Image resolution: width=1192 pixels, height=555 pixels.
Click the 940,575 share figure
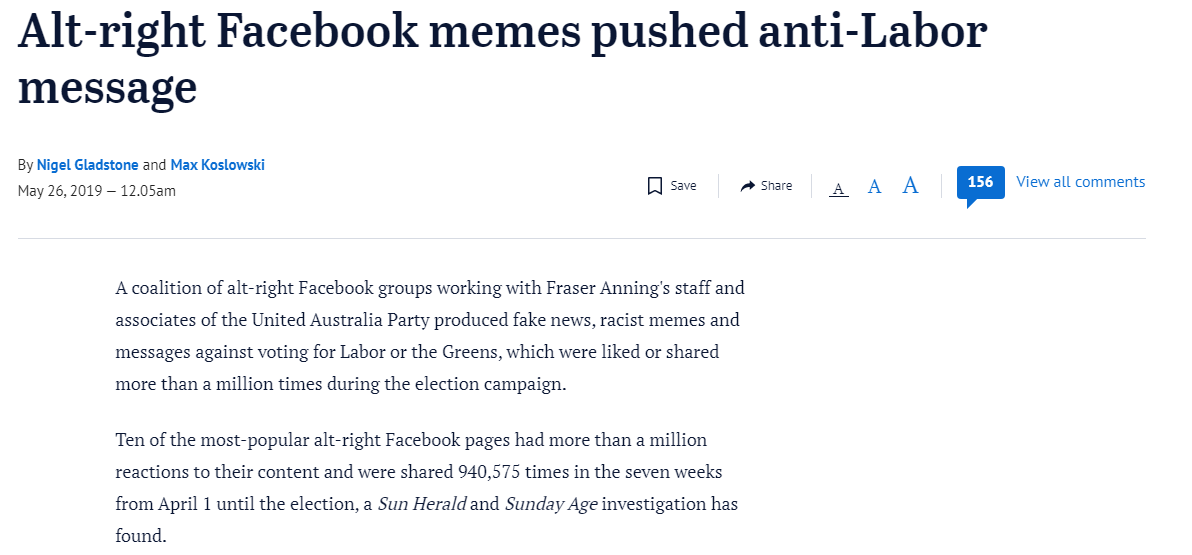coord(489,472)
